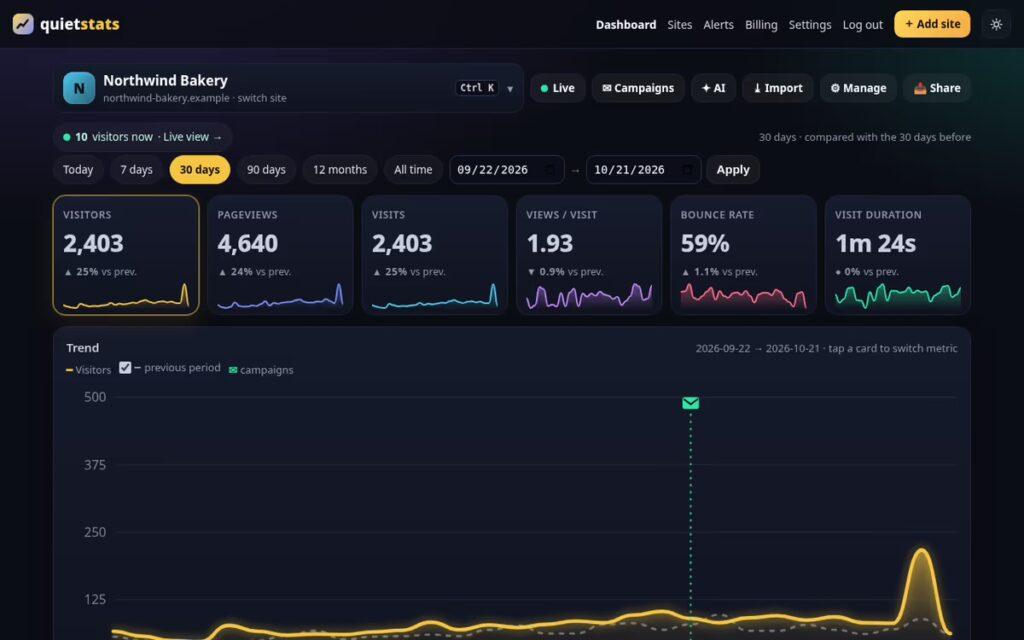The height and width of the screenshot is (640, 1024).
Task: Open the AI assistant button
Action: point(713,88)
